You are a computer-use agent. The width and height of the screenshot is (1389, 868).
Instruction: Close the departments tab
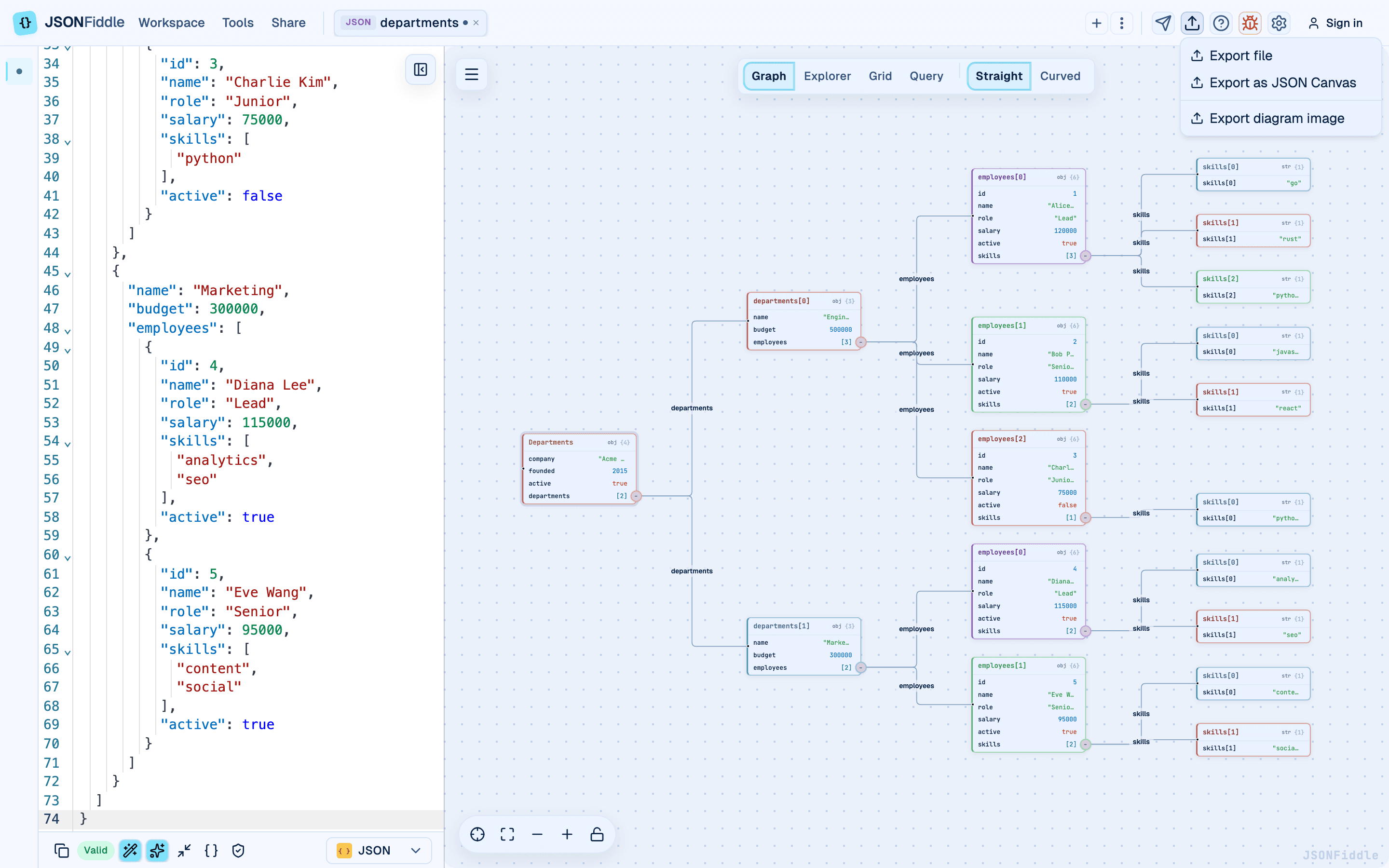476,23
